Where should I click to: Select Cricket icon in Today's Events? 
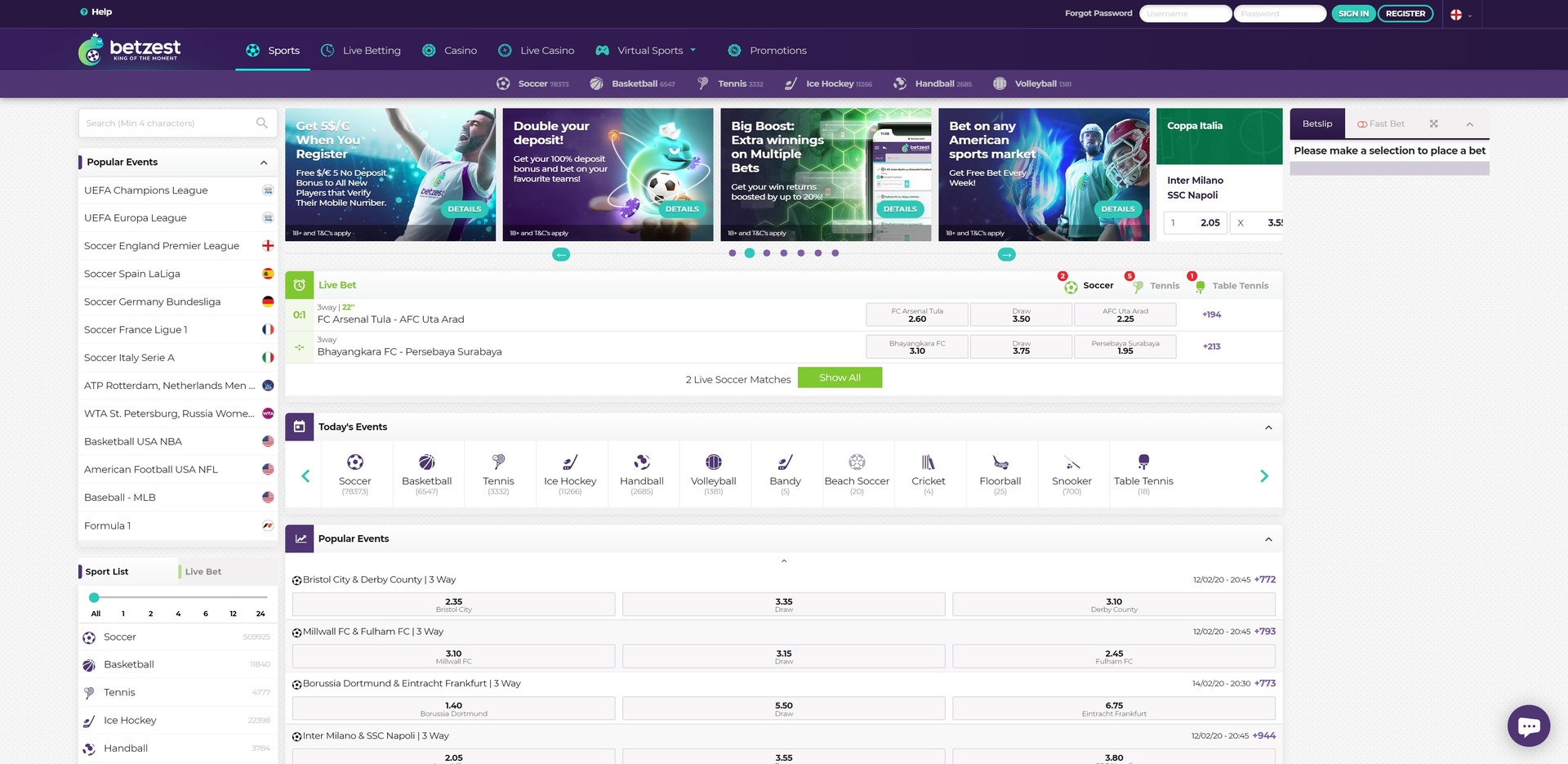pyautogui.click(x=929, y=462)
